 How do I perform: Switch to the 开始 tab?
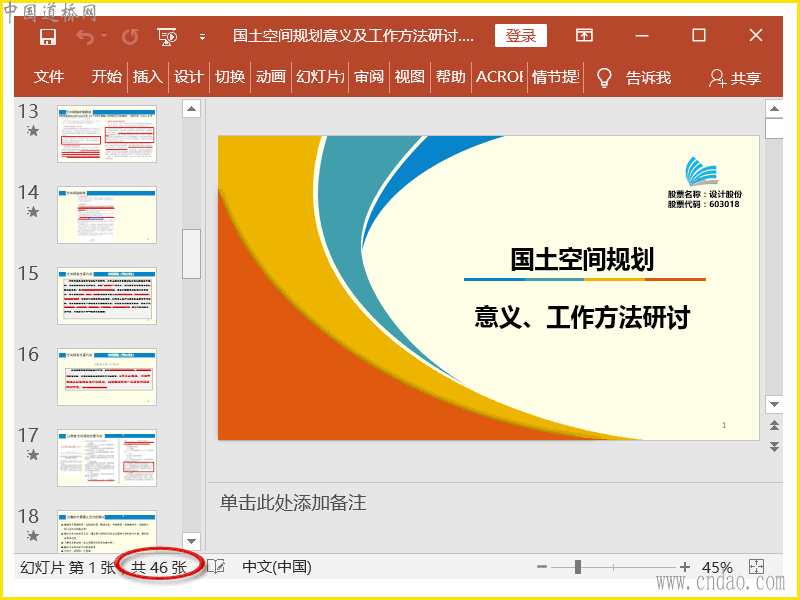(107, 77)
